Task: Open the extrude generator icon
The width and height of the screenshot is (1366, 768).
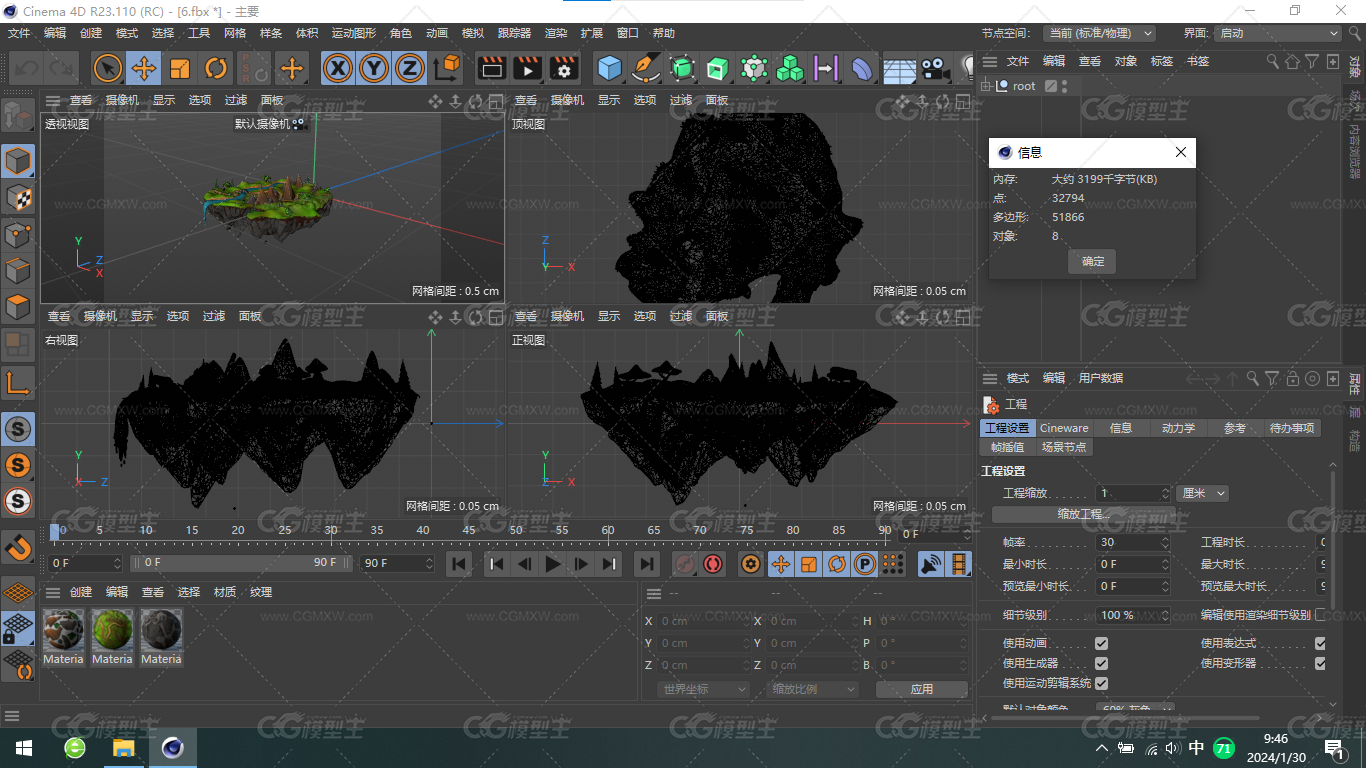Action: coord(718,68)
